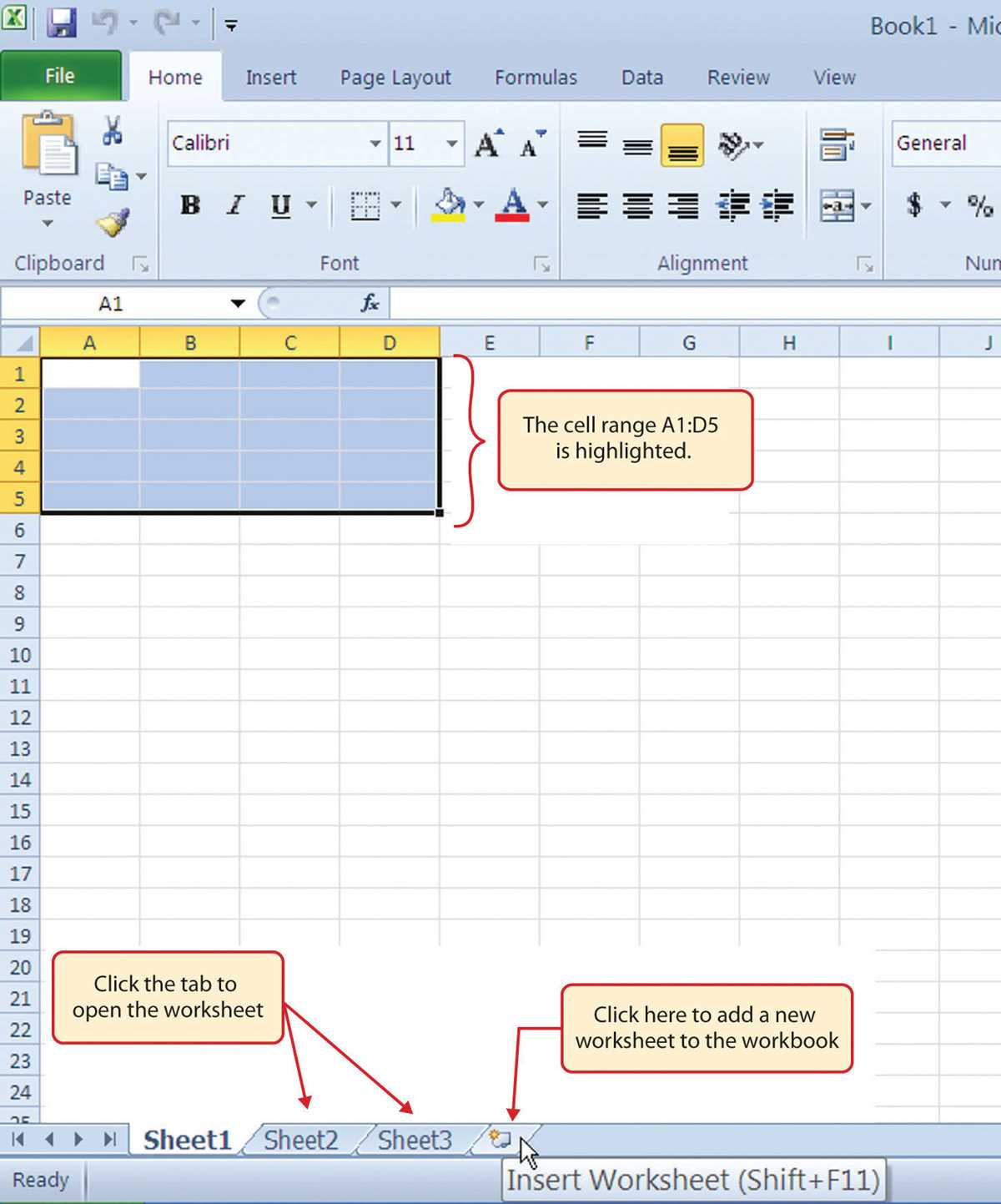Open the Name Box dropdown arrow

pos(238,304)
